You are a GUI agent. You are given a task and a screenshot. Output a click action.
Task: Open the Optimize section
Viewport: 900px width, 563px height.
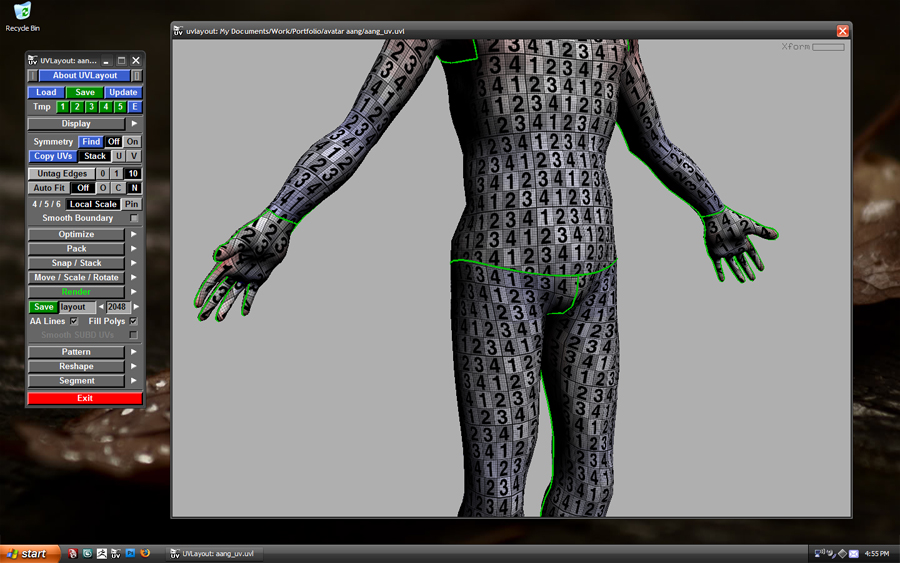pyautogui.click(x=76, y=234)
